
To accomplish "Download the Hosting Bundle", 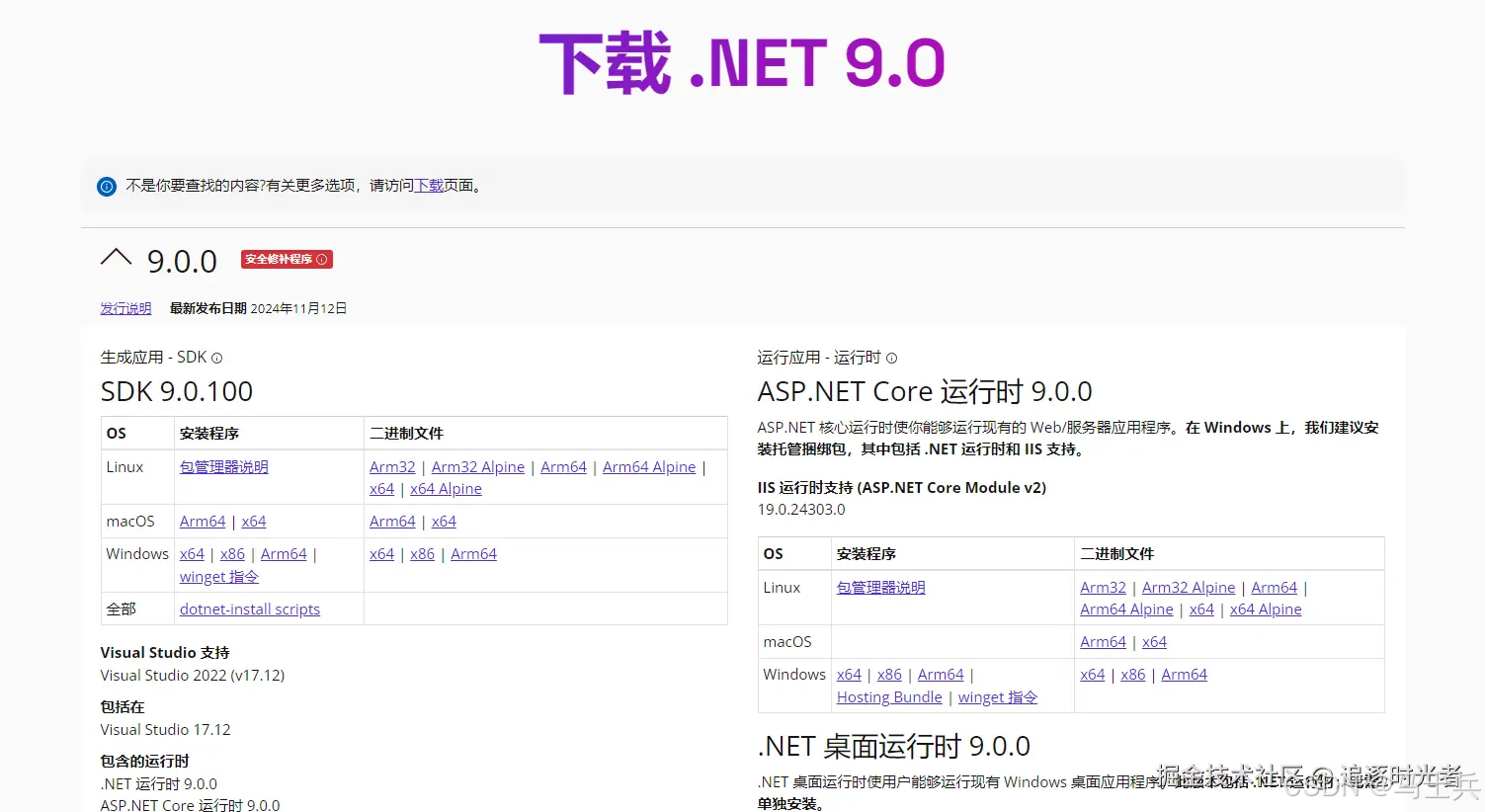I will 889,697.
